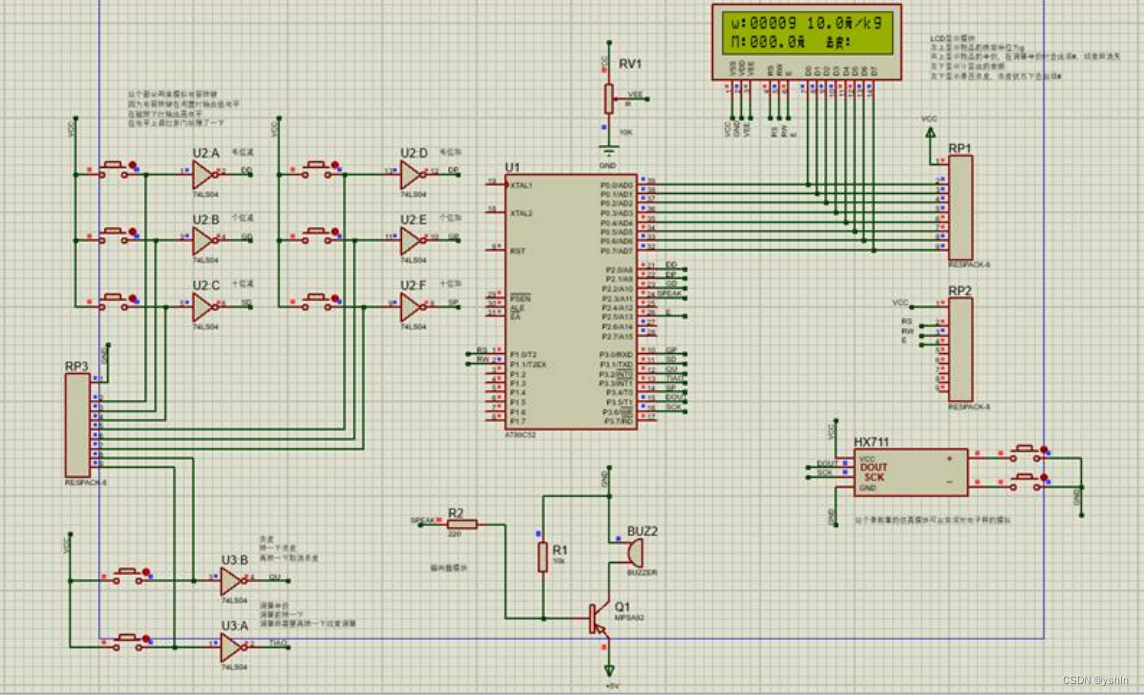Click the XTAL1 pin label on U1
The width and height of the screenshot is (1144, 695).
[521, 185]
